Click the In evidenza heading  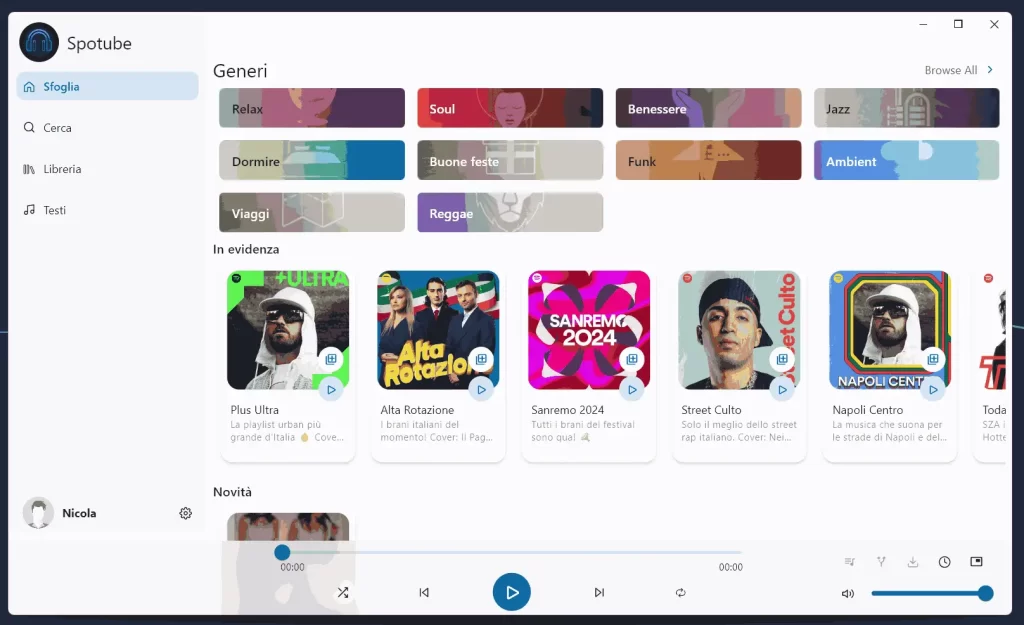click(x=246, y=249)
